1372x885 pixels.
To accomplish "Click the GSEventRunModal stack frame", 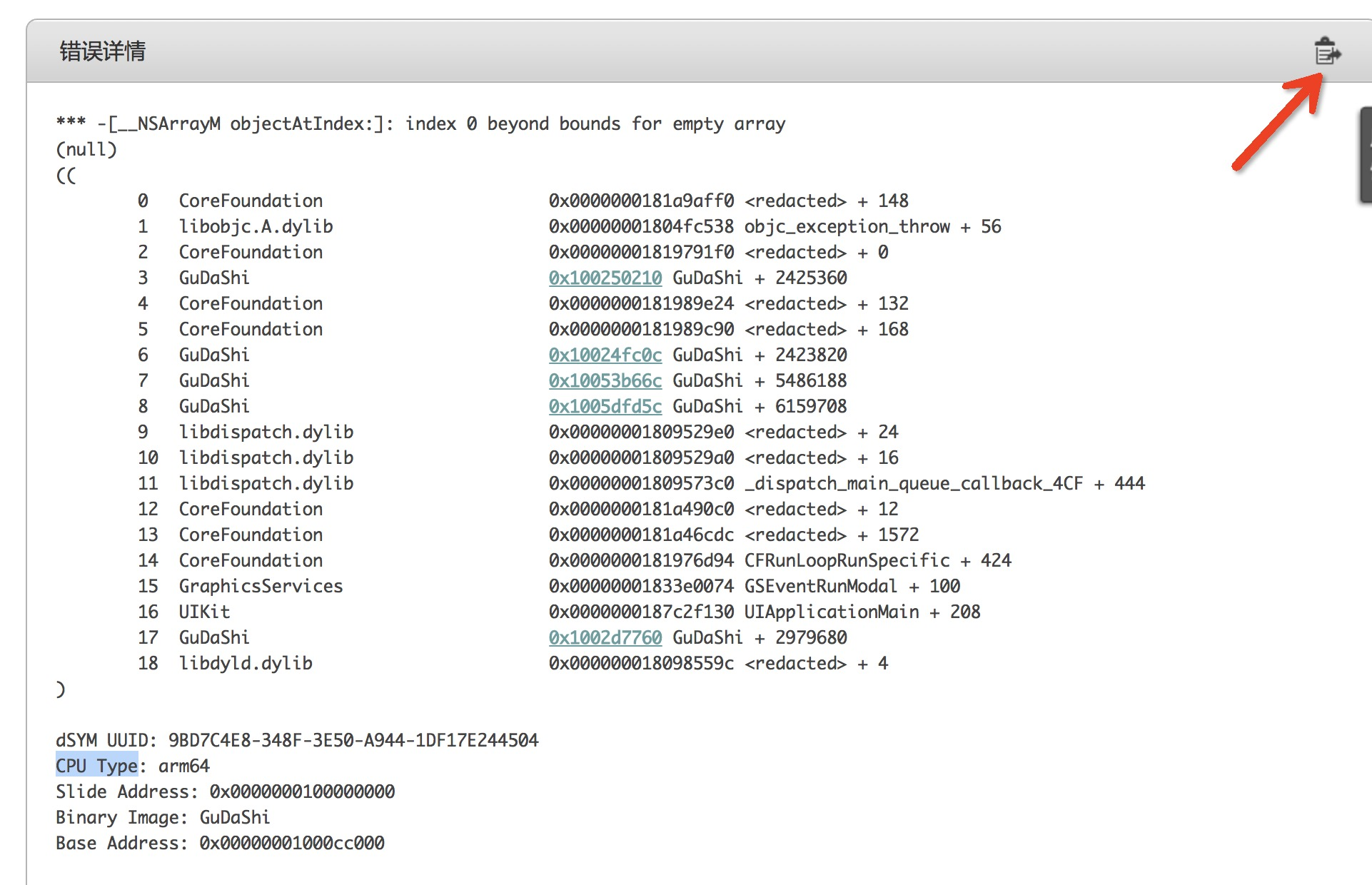I will coord(820,586).
